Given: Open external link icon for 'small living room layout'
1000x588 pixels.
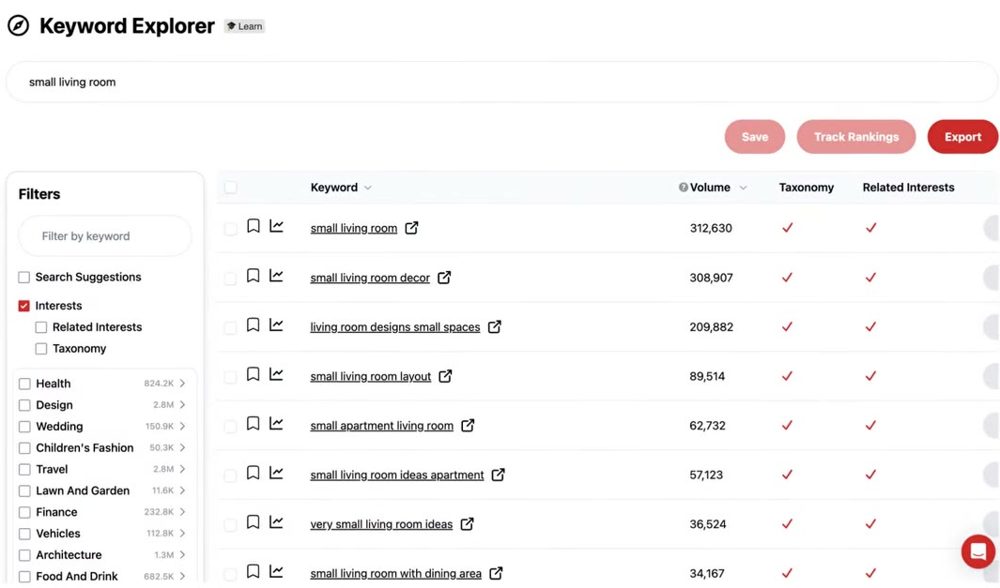Looking at the screenshot, I should click(446, 376).
